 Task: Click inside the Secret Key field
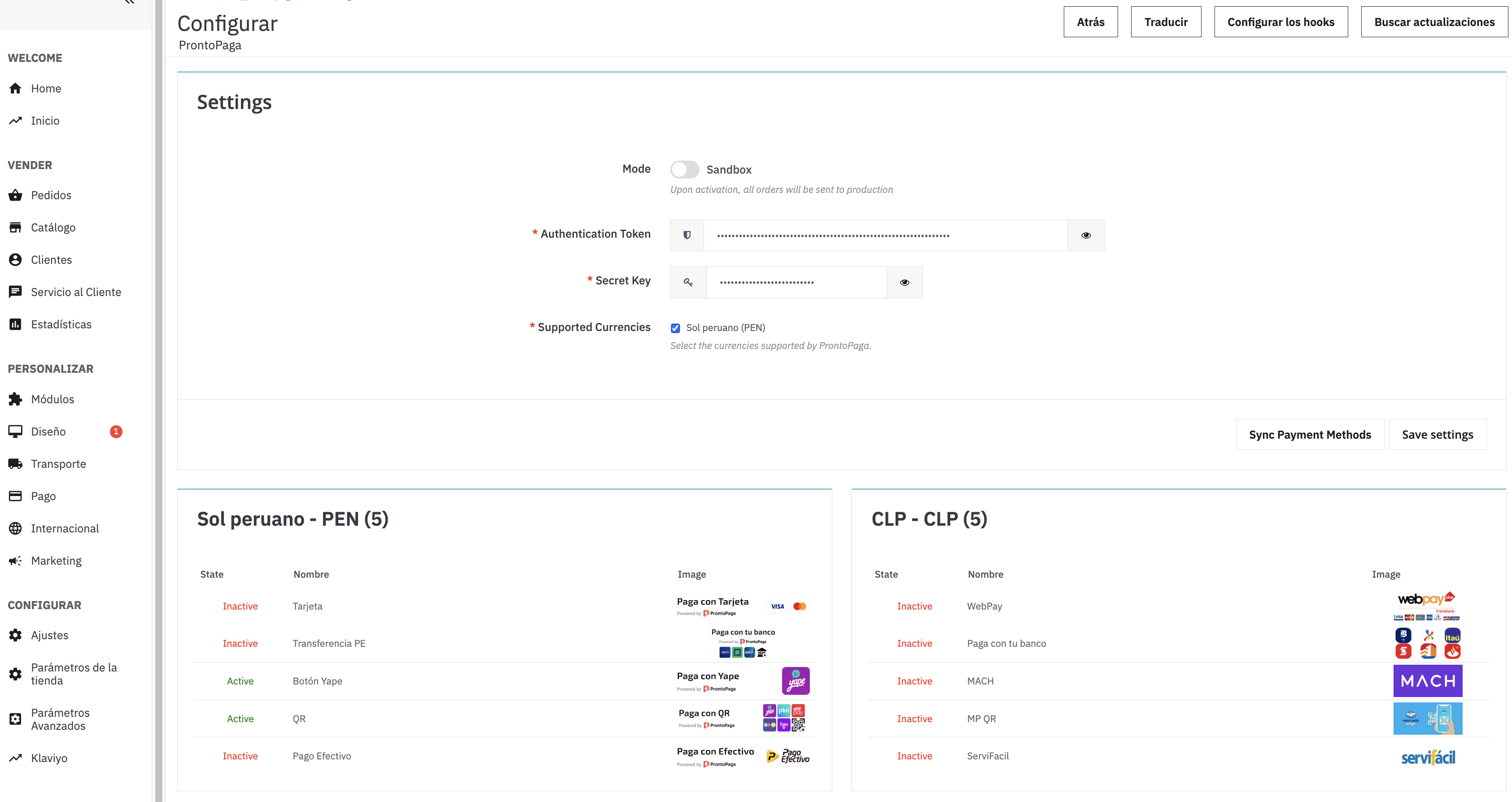[x=795, y=282]
